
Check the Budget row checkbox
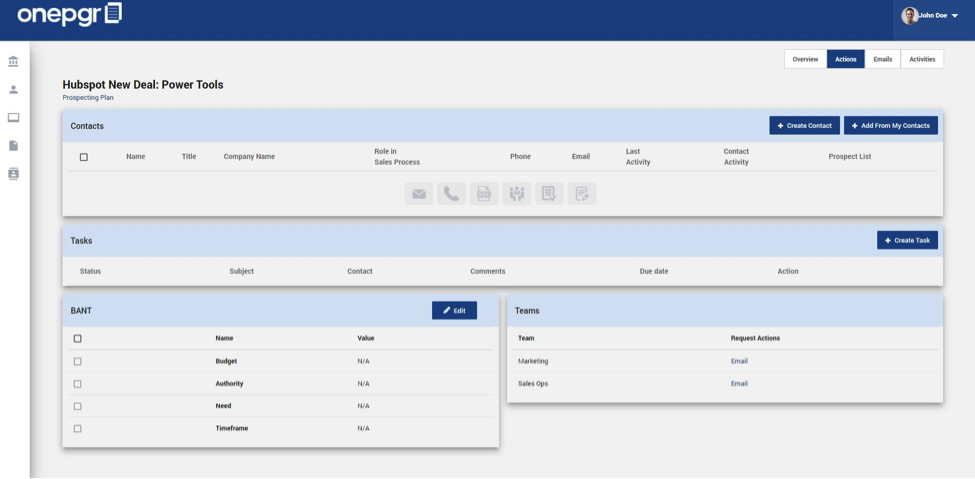click(78, 361)
